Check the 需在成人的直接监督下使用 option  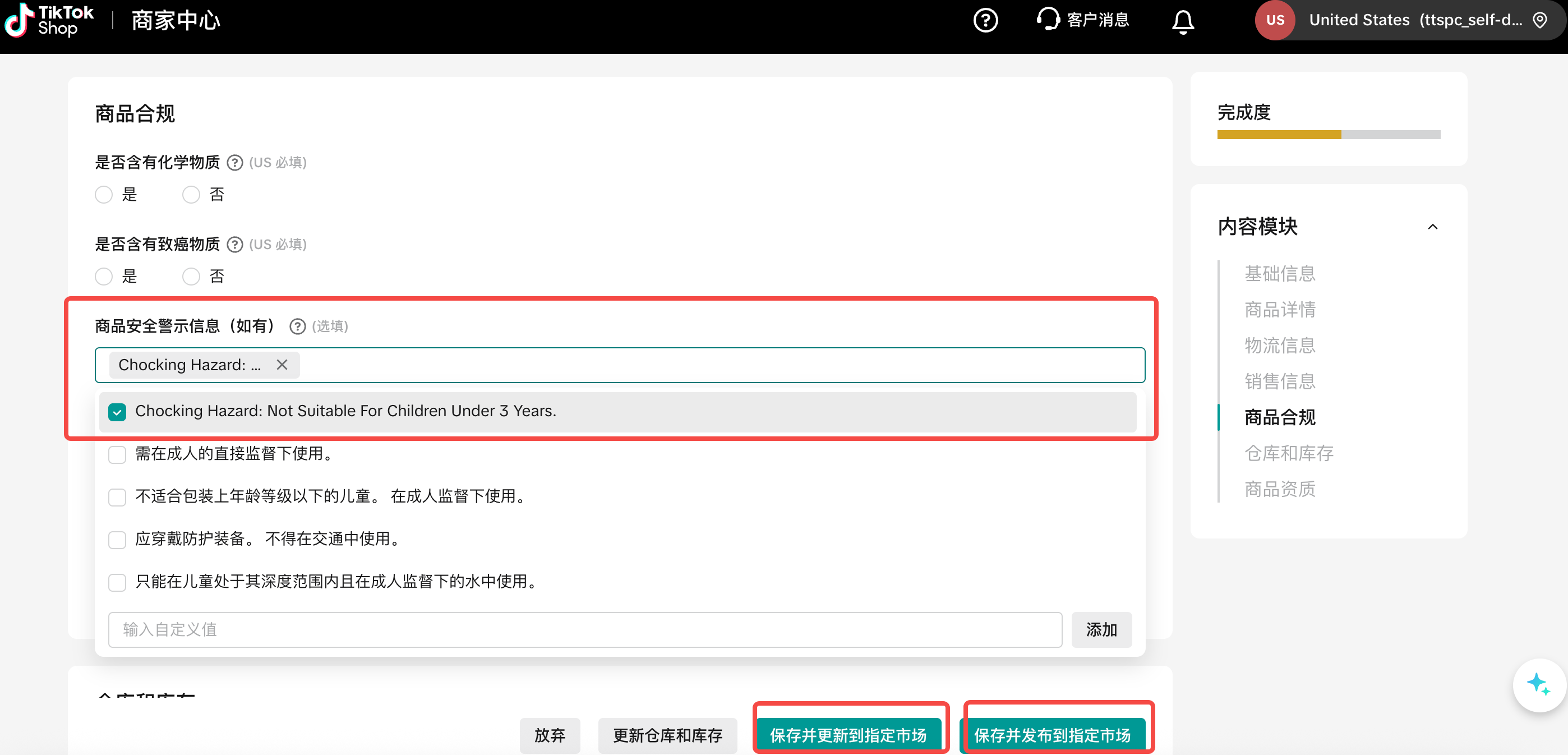tap(117, 454)
